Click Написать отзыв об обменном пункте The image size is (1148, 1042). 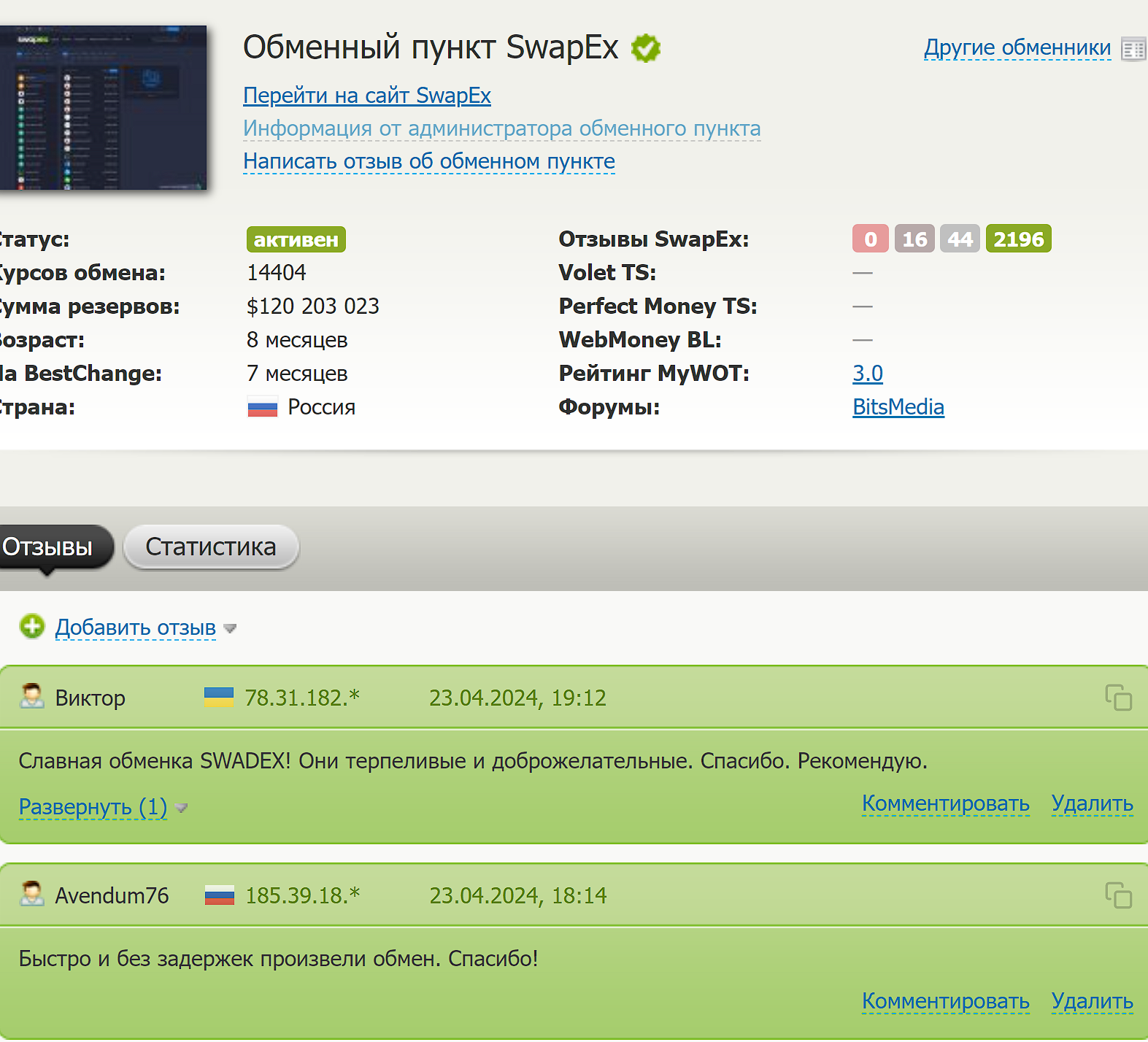point(429,161)
